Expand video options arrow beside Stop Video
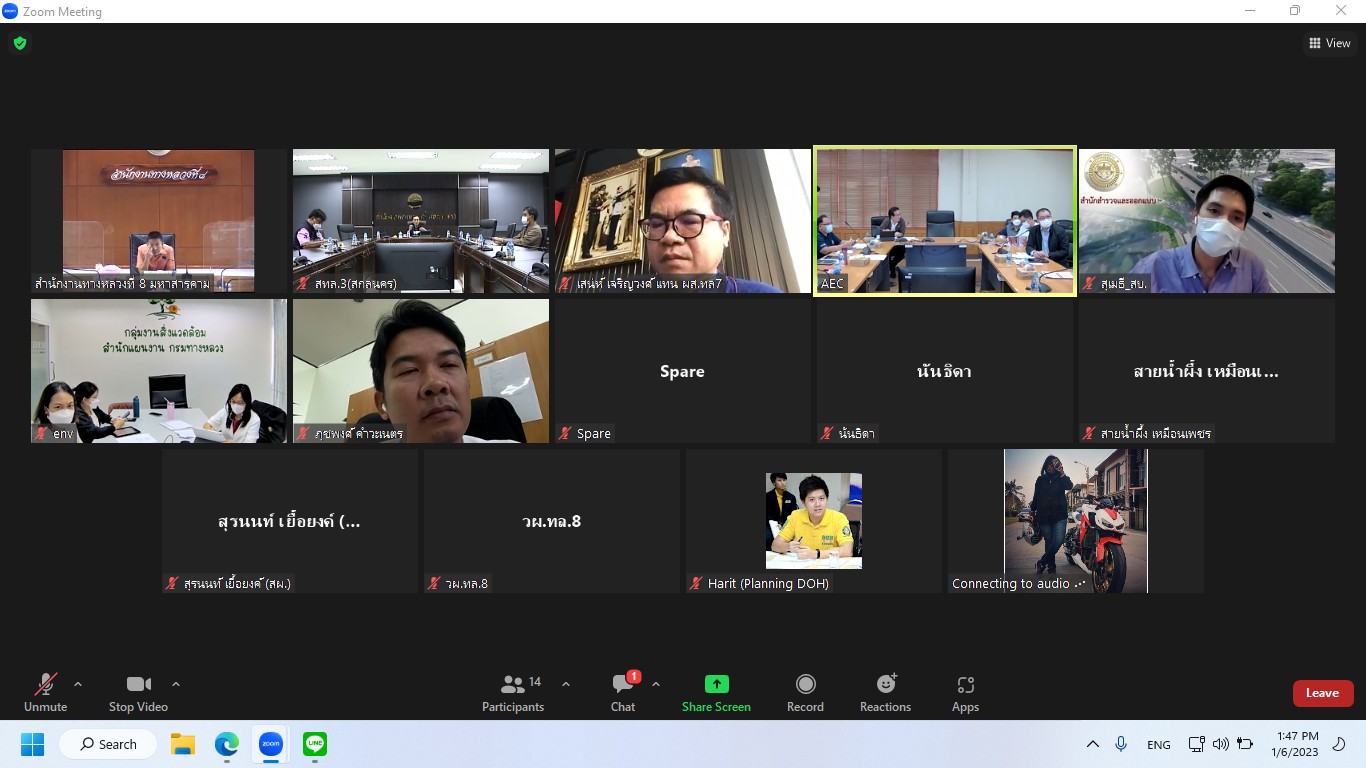Screen dimensions: 1366x768 (176, 684)
